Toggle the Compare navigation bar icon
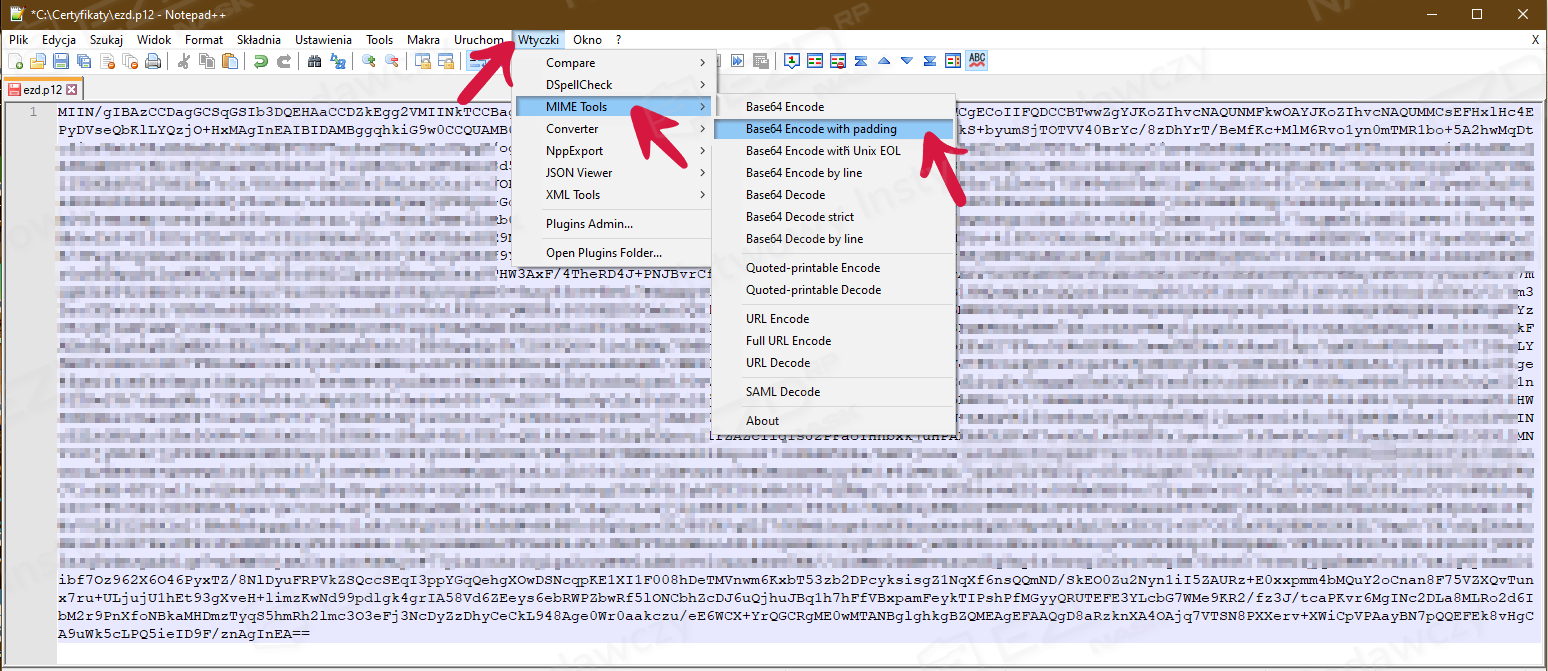Image resolution: width=1548 pixels, height=671 pixels. [953, 61]
